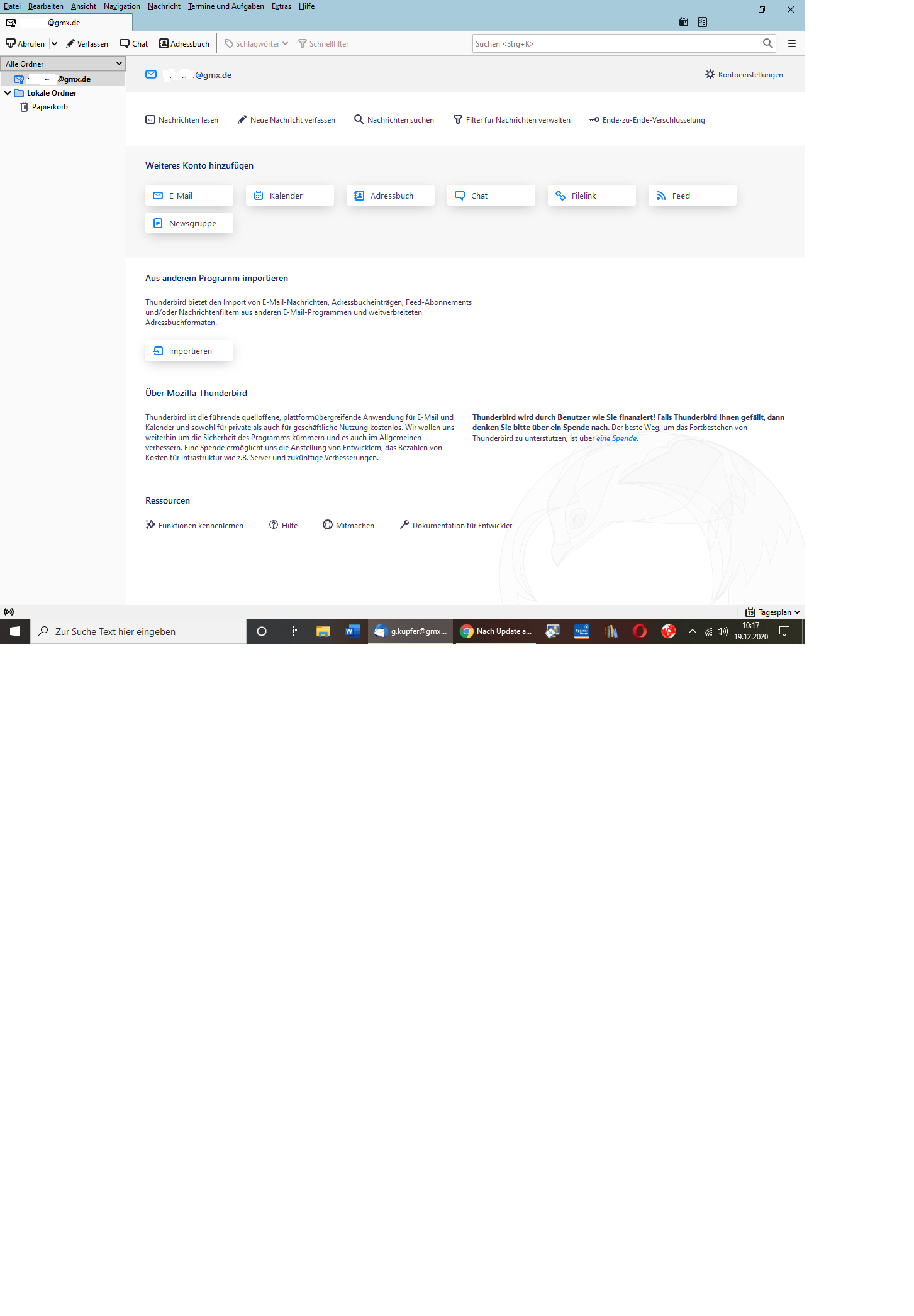914x1316 pixels.
Task: Click the online status icon in status bar
Action: (9, 612)
